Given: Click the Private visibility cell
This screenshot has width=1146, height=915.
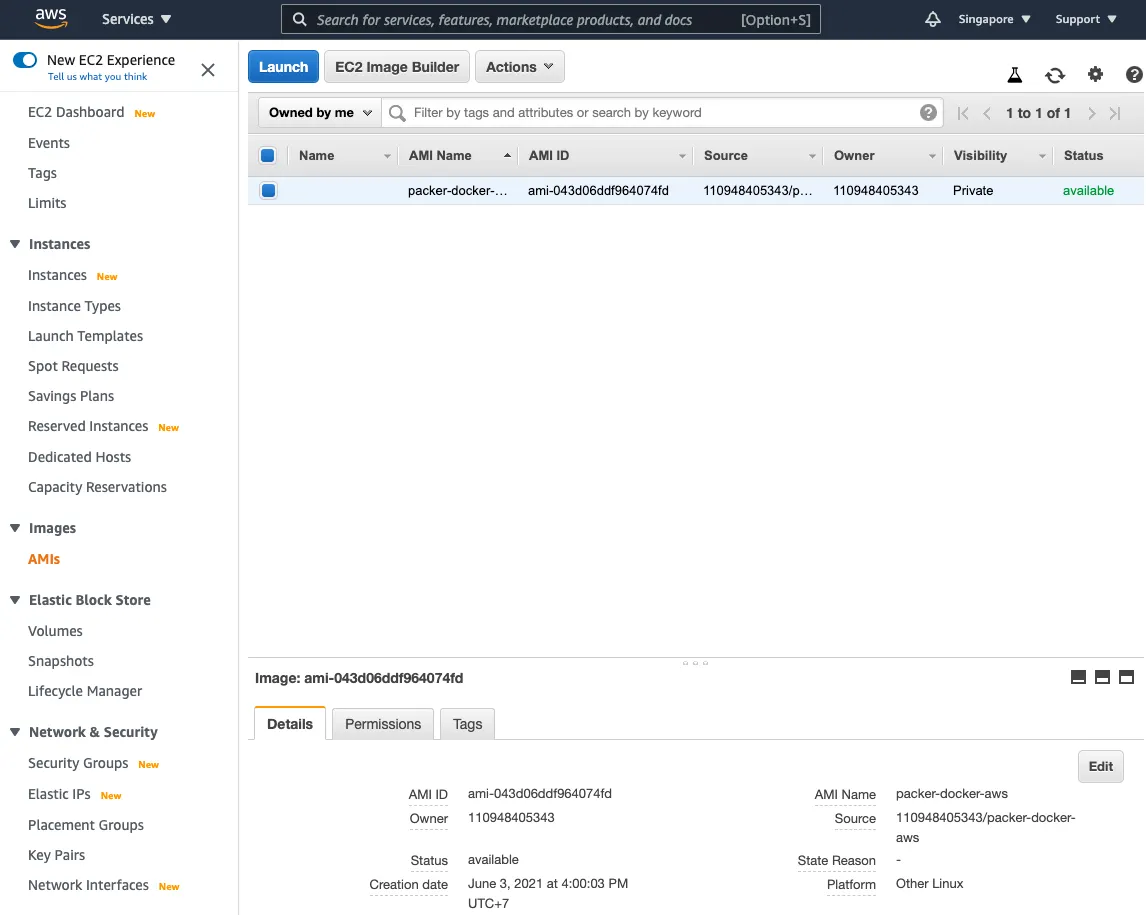Looking at the screenshot, I should pyautogui.click(x=973, y=191).
